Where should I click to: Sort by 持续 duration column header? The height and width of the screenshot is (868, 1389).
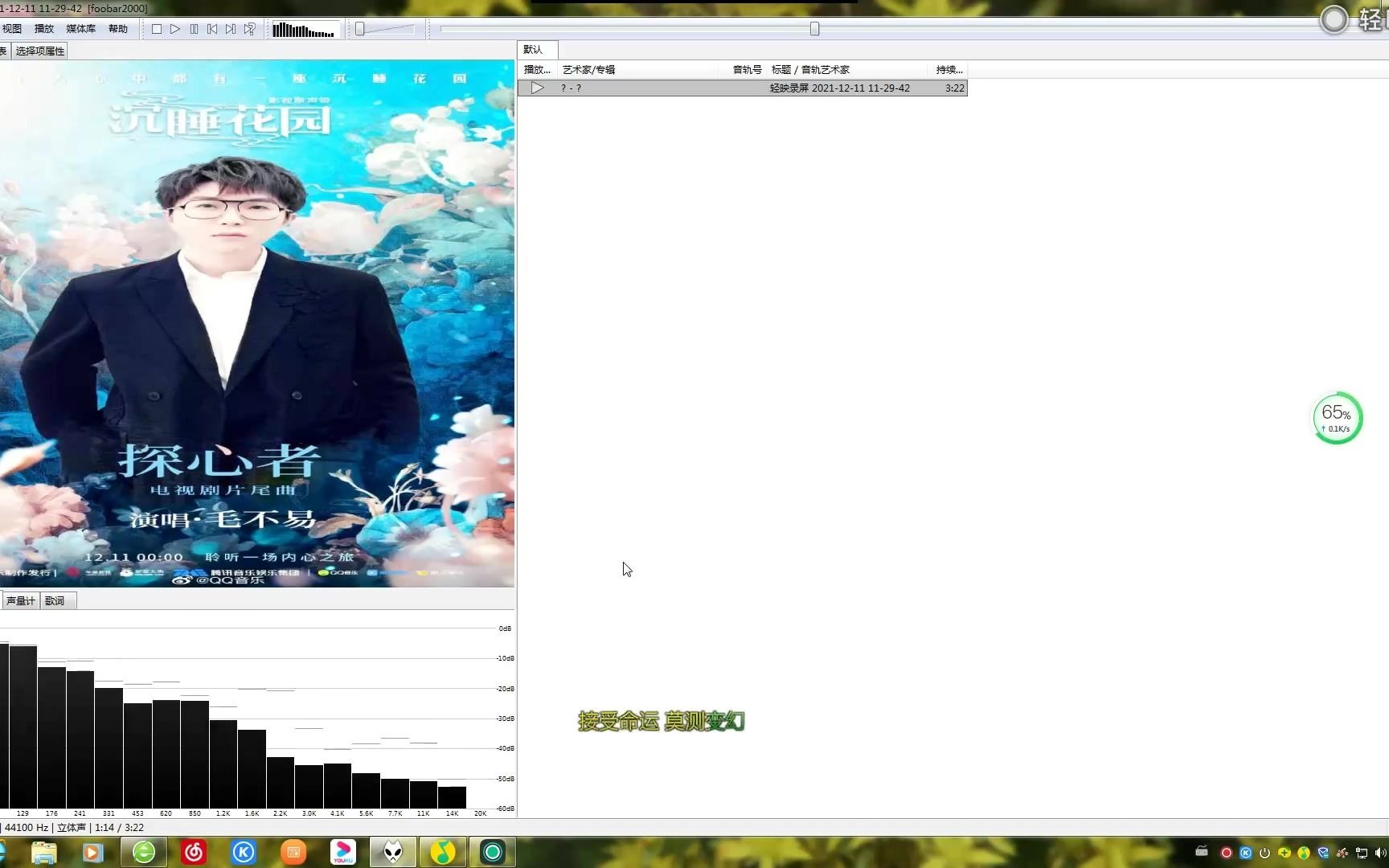pos(948,70)
